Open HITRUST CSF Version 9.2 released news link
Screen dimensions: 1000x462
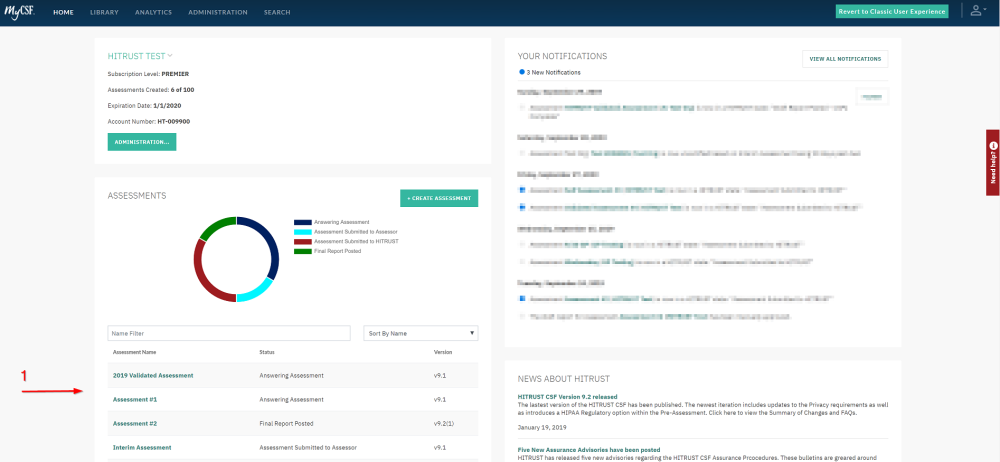(568, 396)
